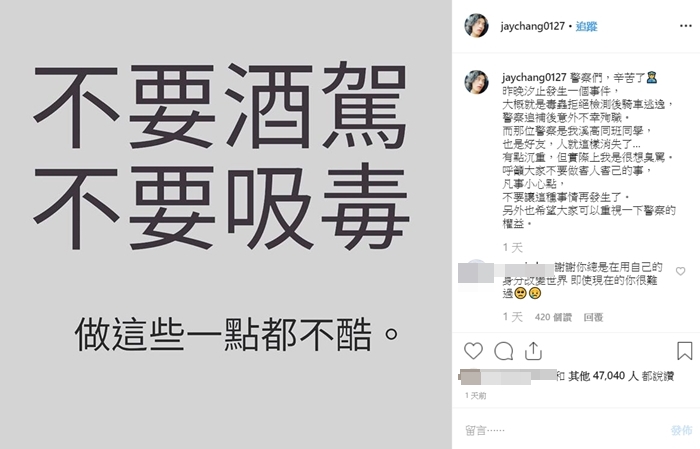Screen dimensions: 700x449
Task: Open comments via the speech bubble icon
Action: (504, 351)
